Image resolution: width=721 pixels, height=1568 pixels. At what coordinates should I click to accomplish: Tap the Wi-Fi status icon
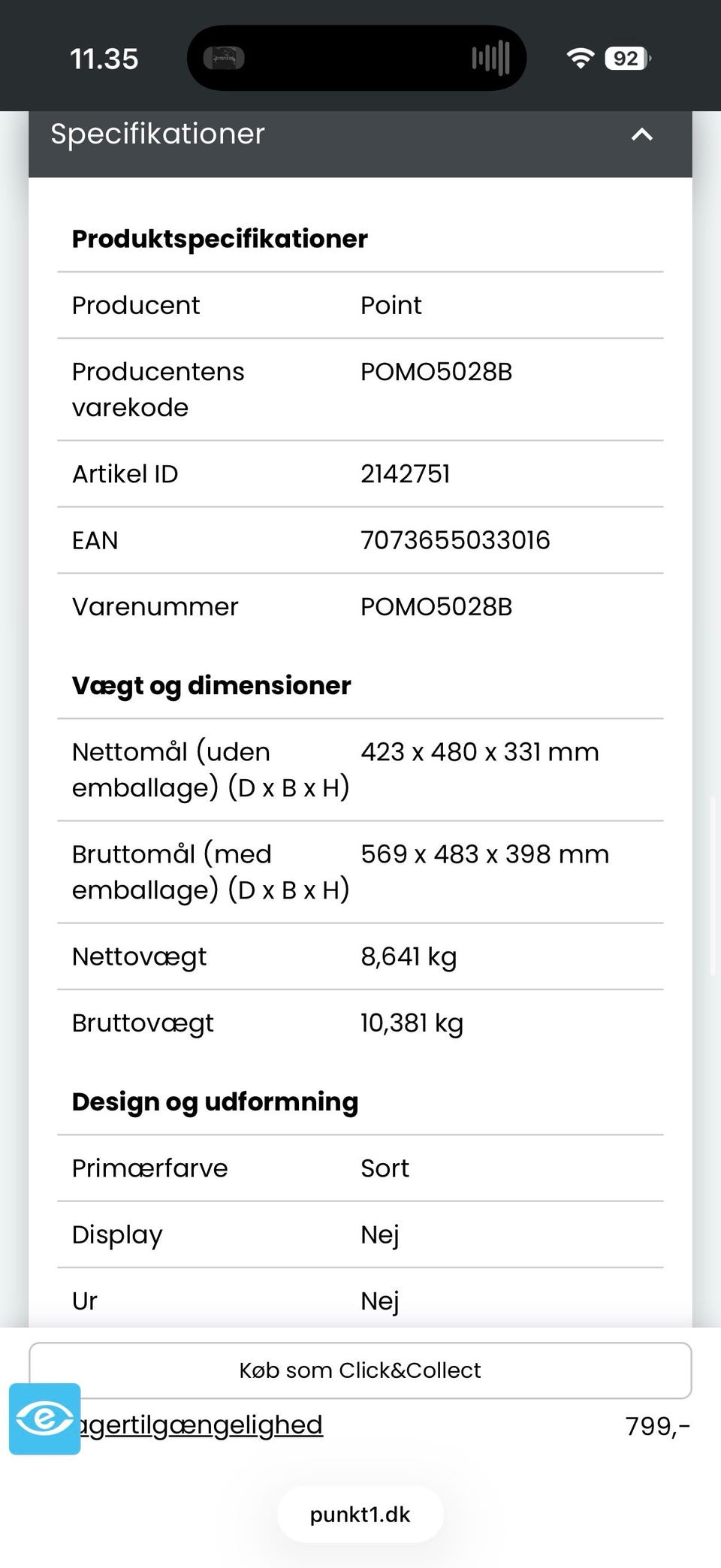pyautogui.click(x=580, y=59)
